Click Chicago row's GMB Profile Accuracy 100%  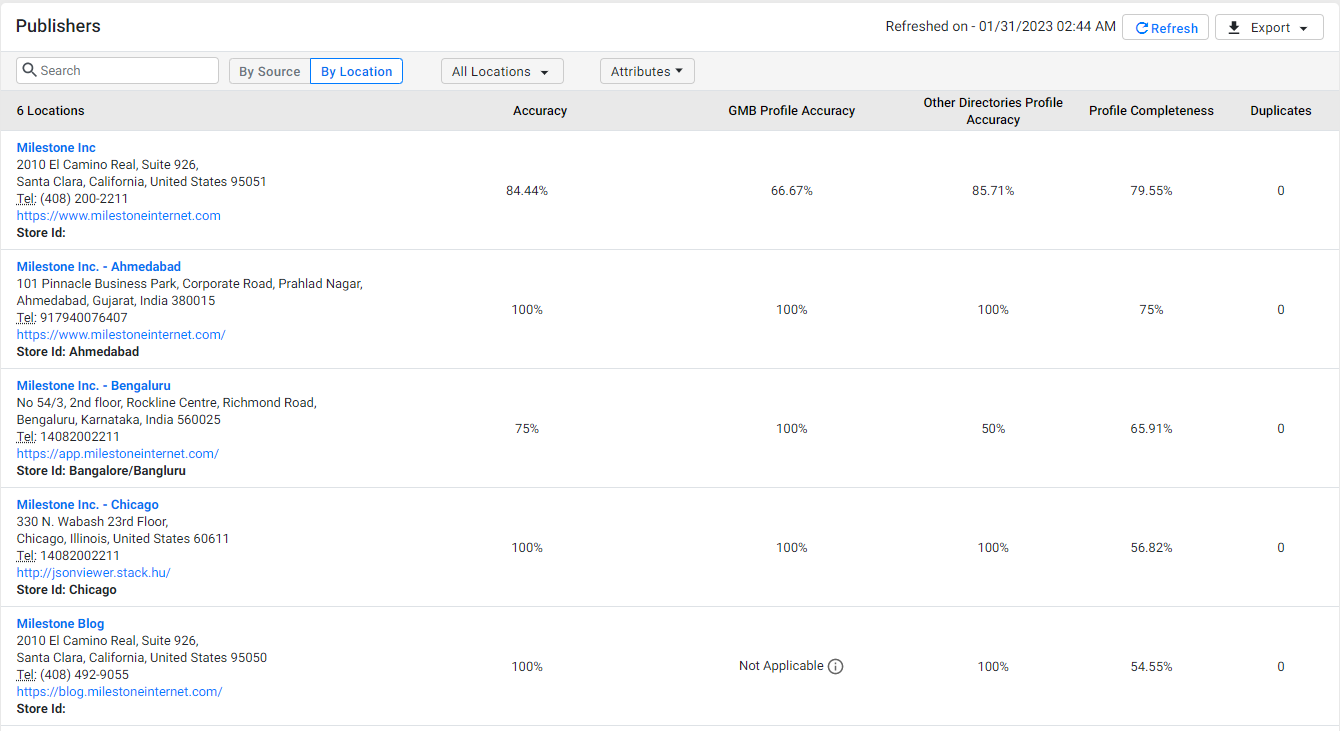(x=792, y=548)
